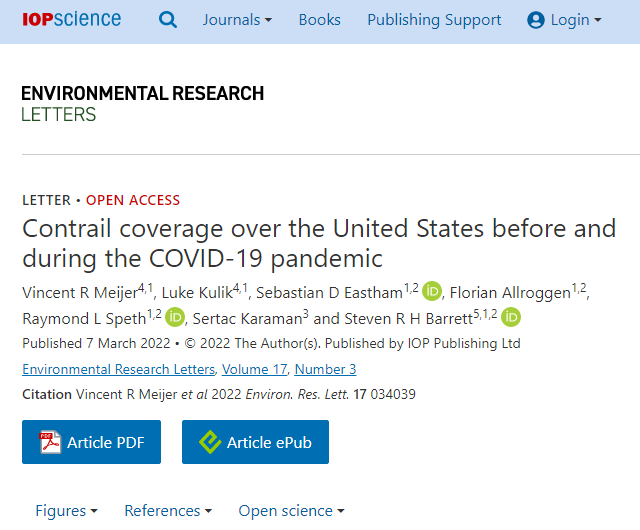Click the search magnifier icon
Viewport: 640px width, 530px height.
(x=168, y=20)
